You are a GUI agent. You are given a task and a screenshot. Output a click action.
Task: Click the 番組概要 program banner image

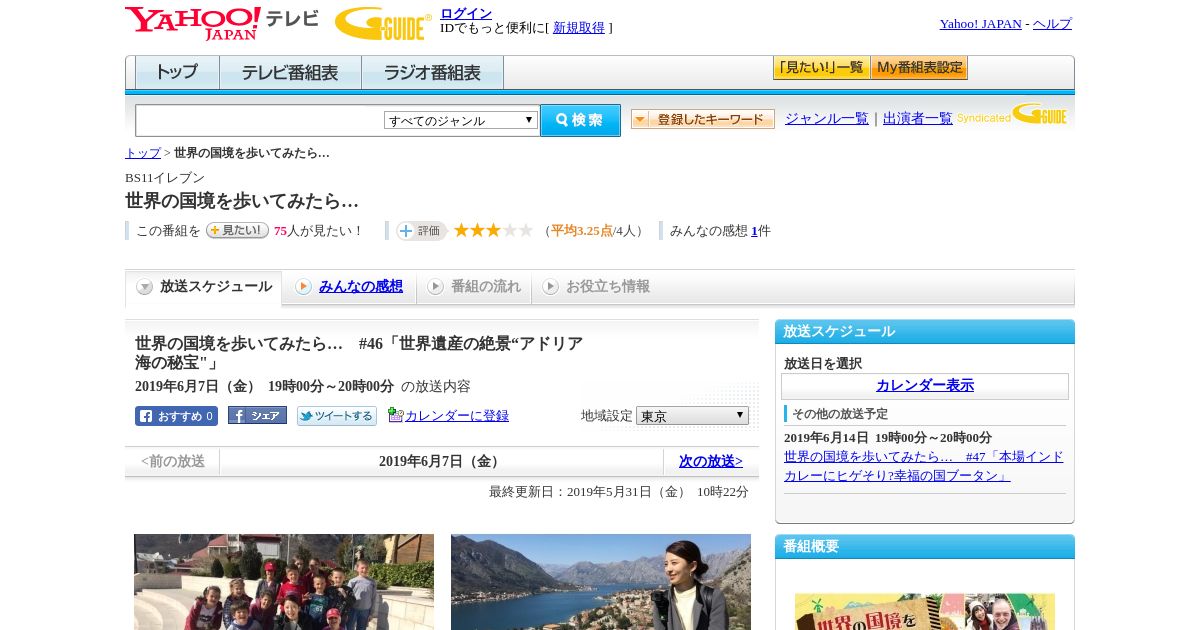925,612
